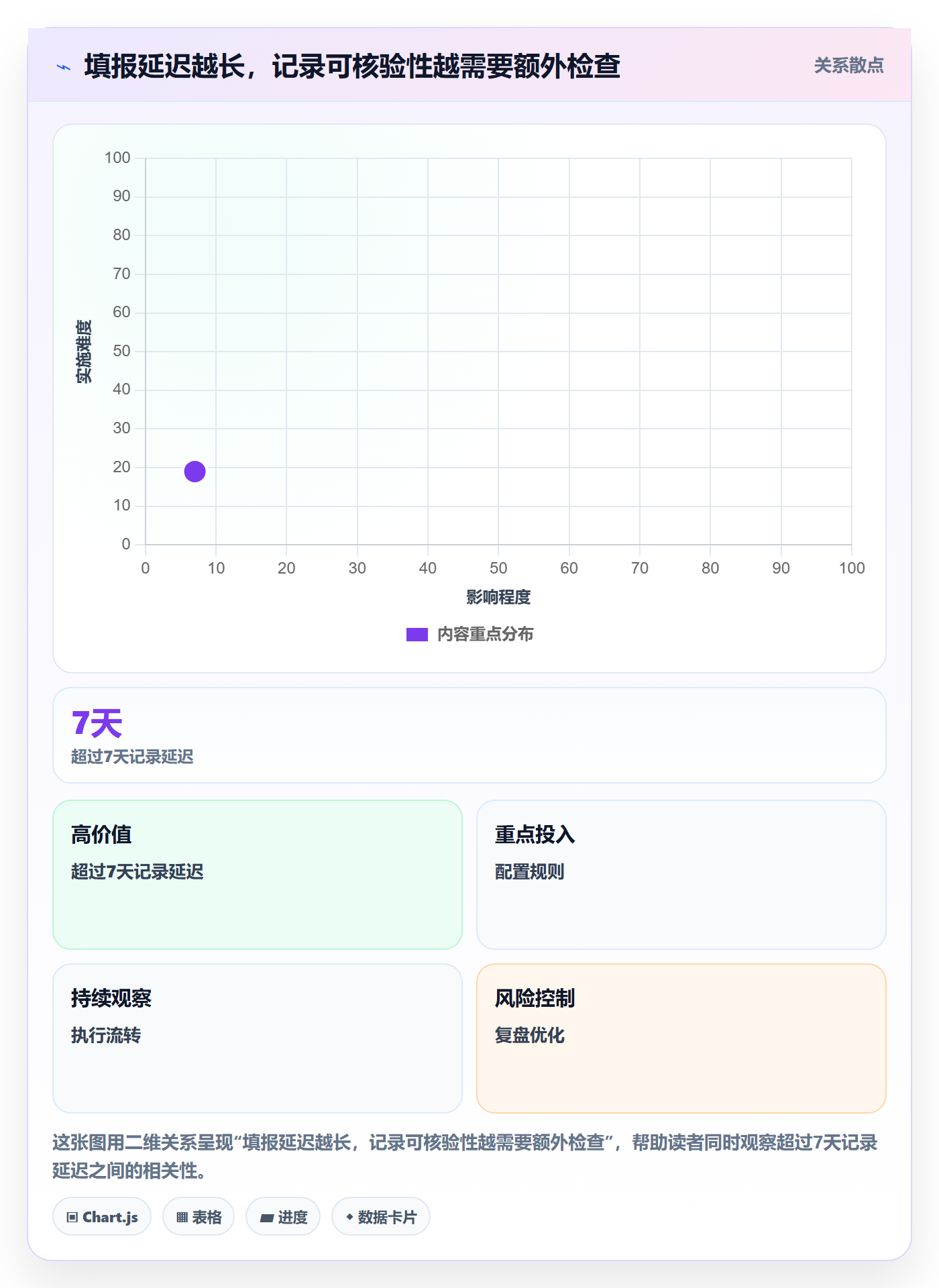This screenshot has height=1288, width=939.
Task: Toggle the 内容重点分布 legend color swatch
Action: pyautogui.click(x=417, y=635)
